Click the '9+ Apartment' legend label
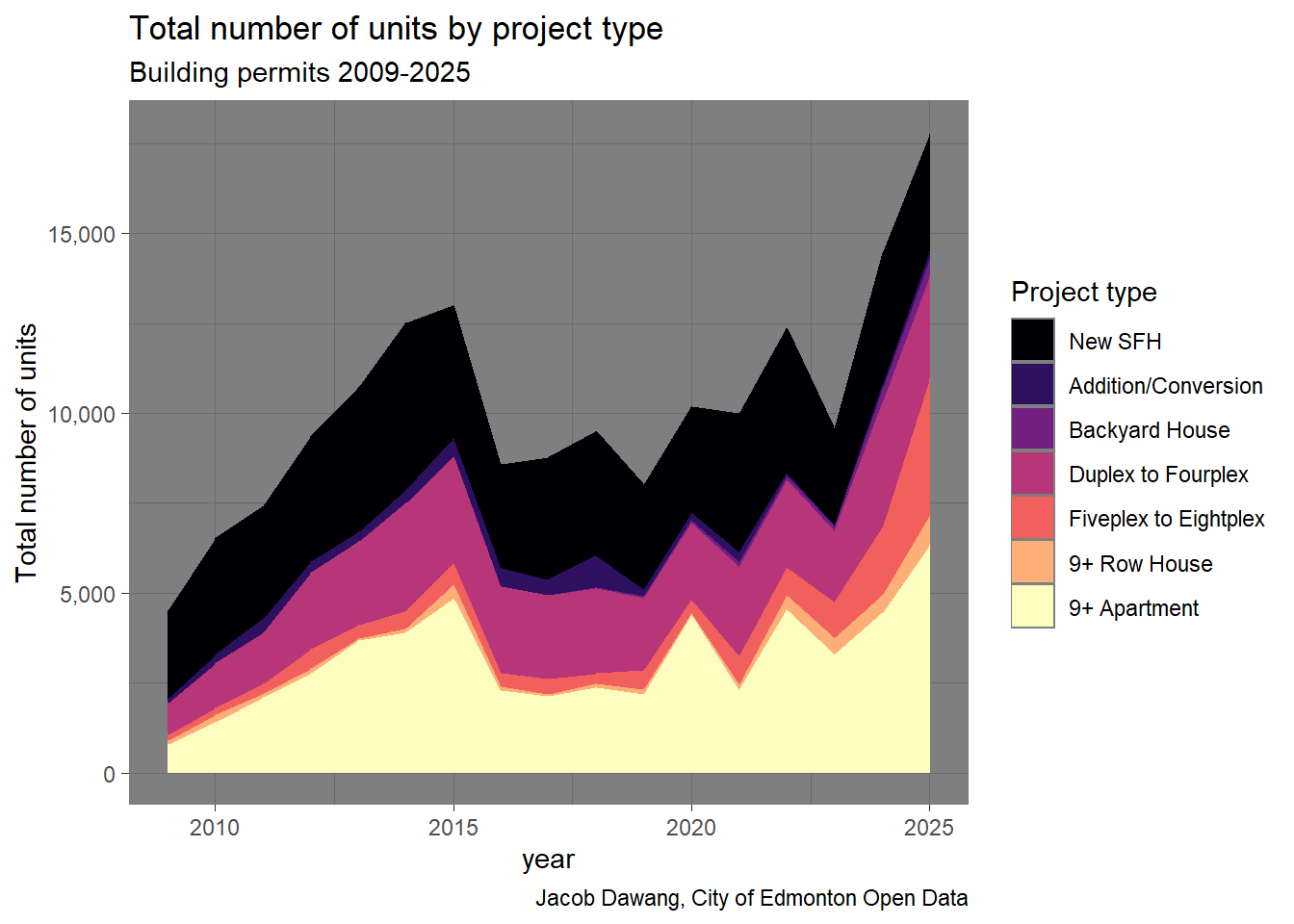 coord(1133,608)
